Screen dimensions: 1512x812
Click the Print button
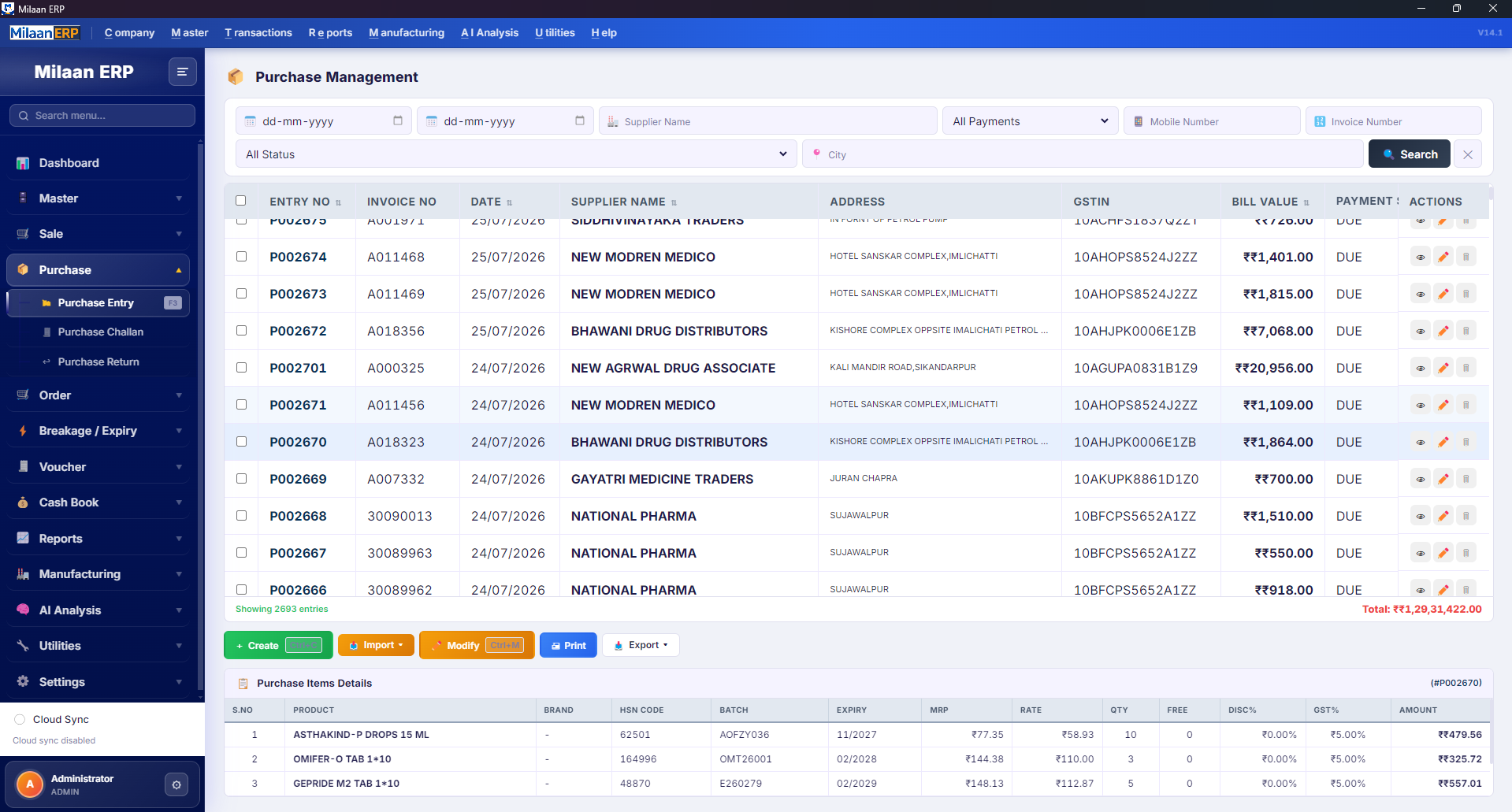pyautogui.click(x=568, y=645)
